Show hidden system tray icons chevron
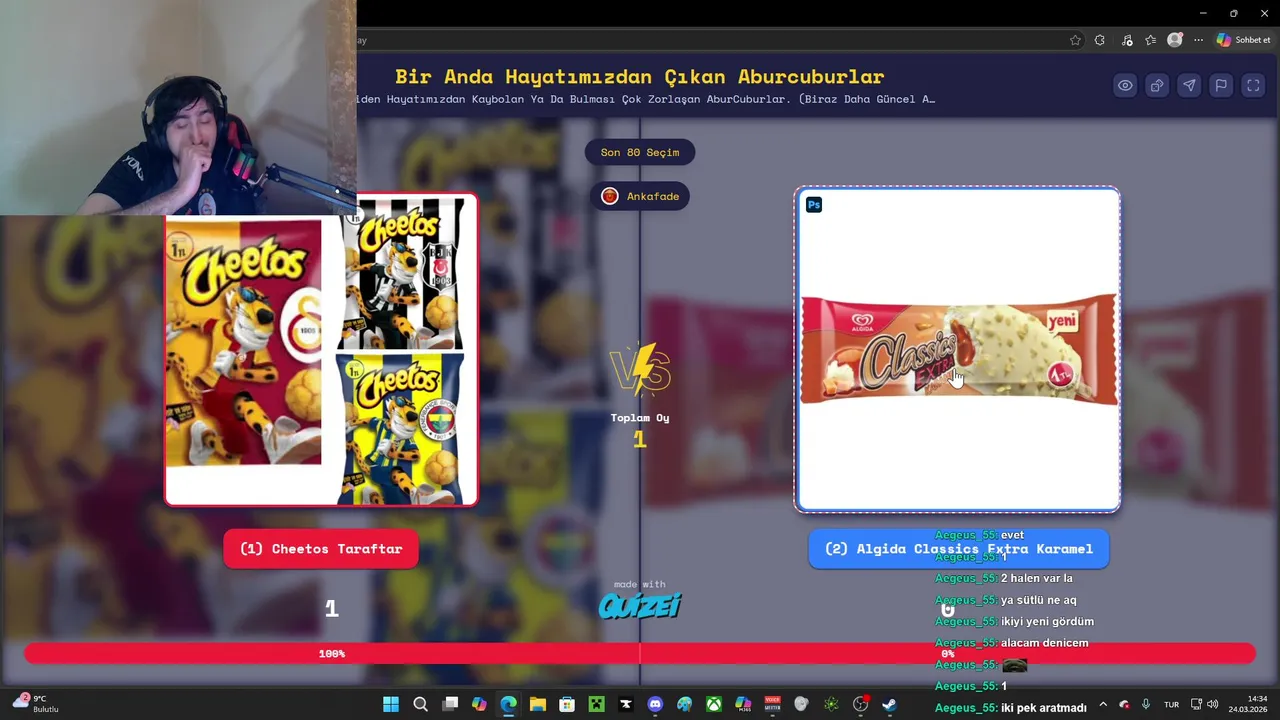 tap(1103, 704)
